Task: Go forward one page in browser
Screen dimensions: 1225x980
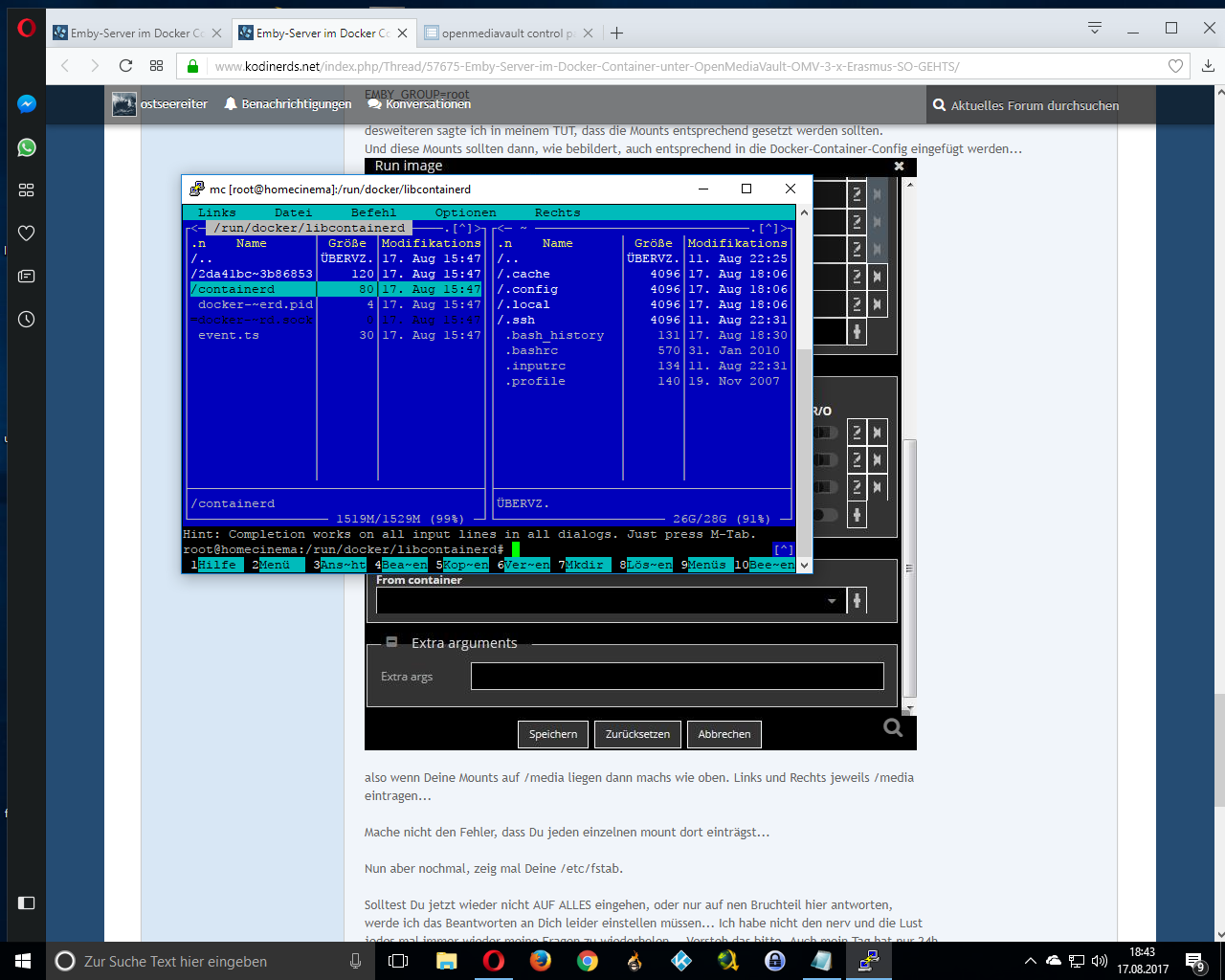Action: [95, 66]
